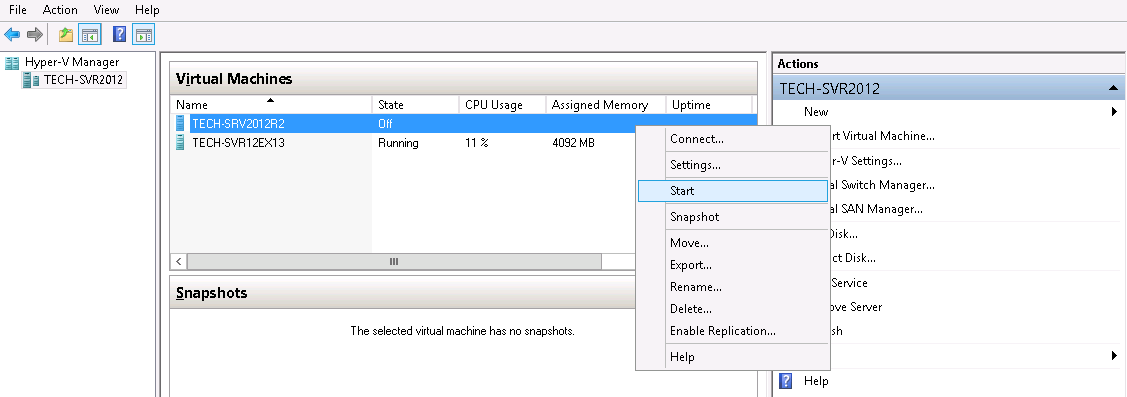
Task: Click the Up one level folder icon
Action: pyautogui.click(x=65, y=35)
